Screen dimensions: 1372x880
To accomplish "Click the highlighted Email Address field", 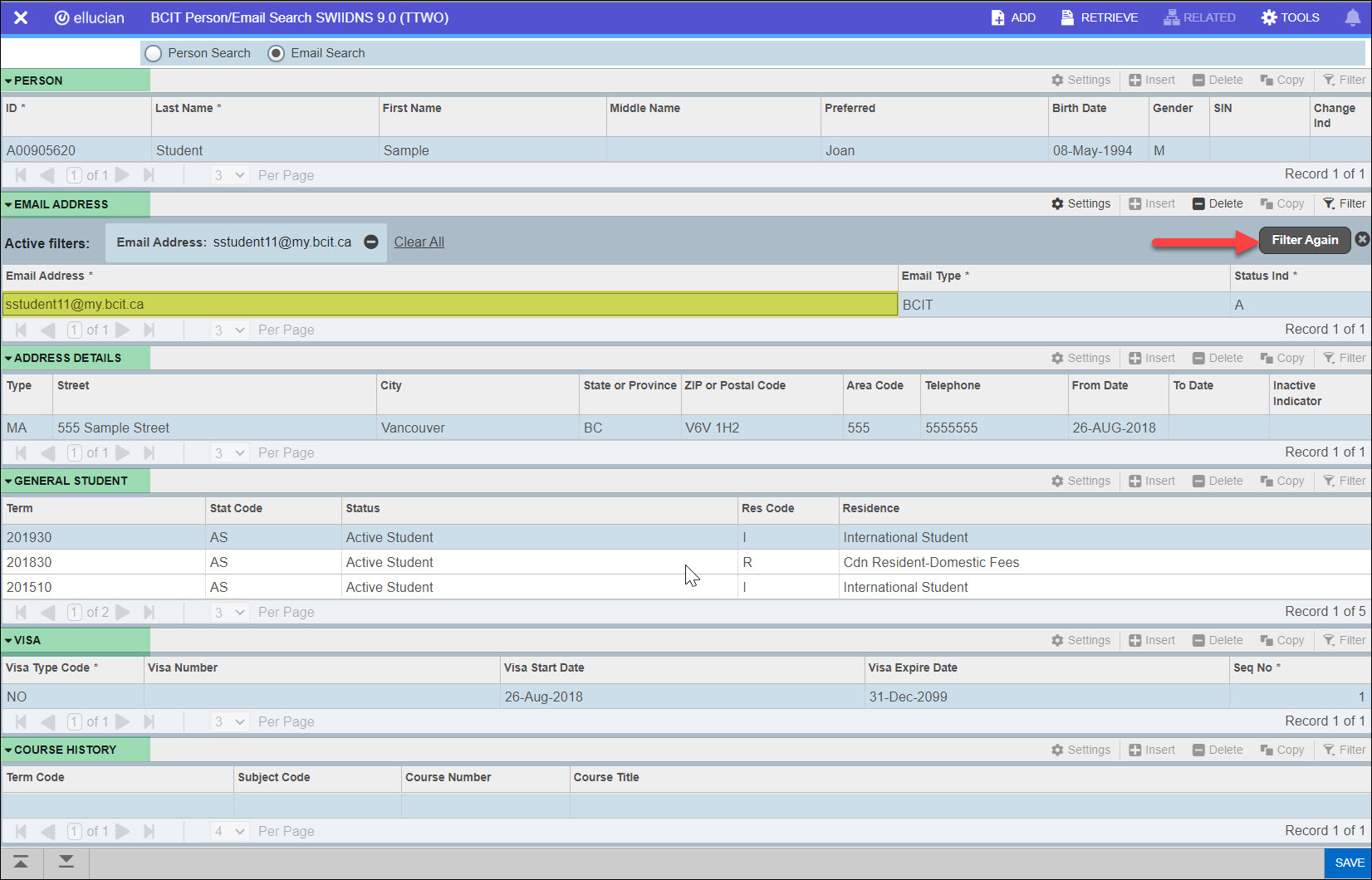I will click(x=448, y=304).
